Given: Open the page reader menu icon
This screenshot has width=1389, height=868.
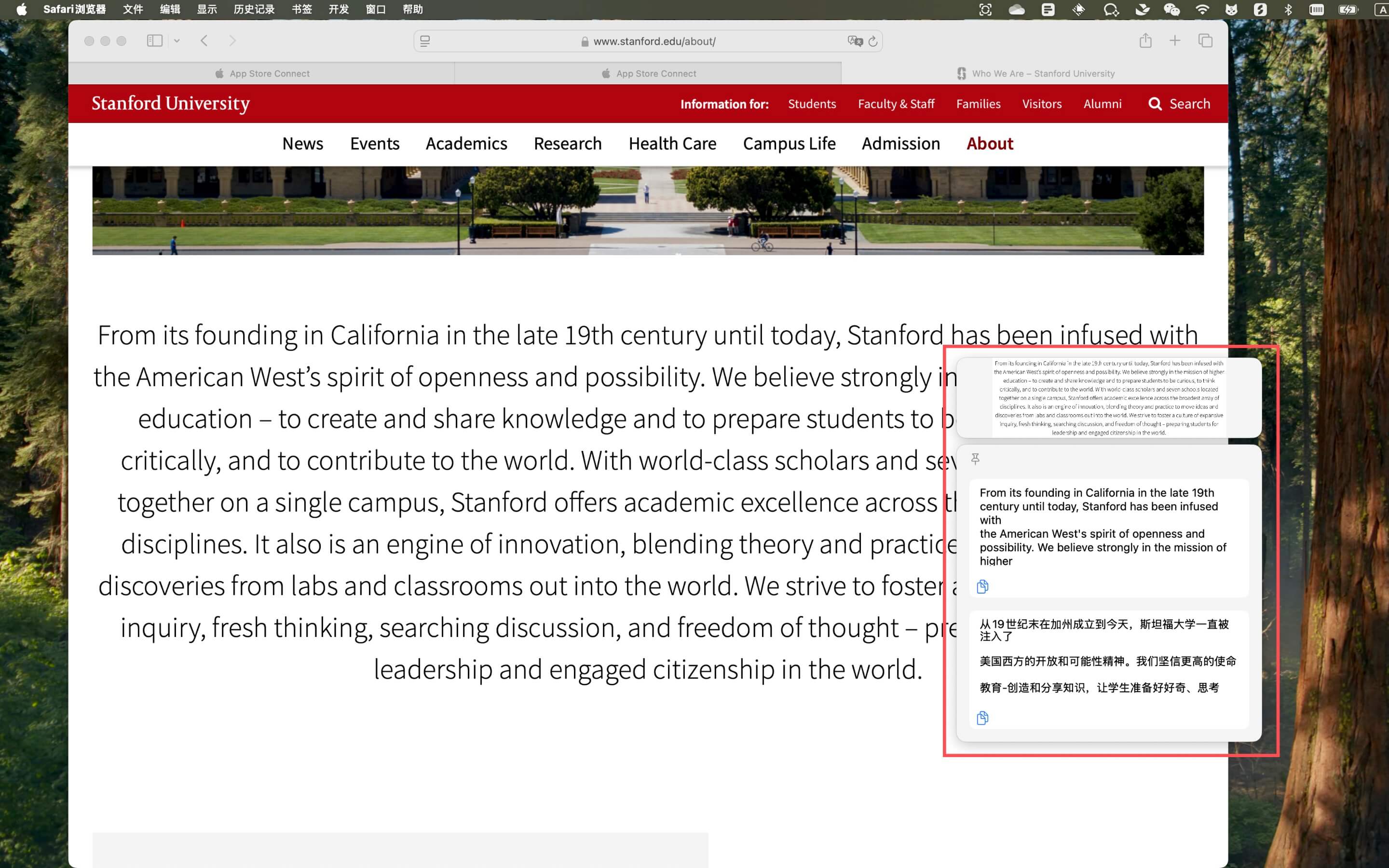Looking at the screenshot, I should tap(425, 41).
